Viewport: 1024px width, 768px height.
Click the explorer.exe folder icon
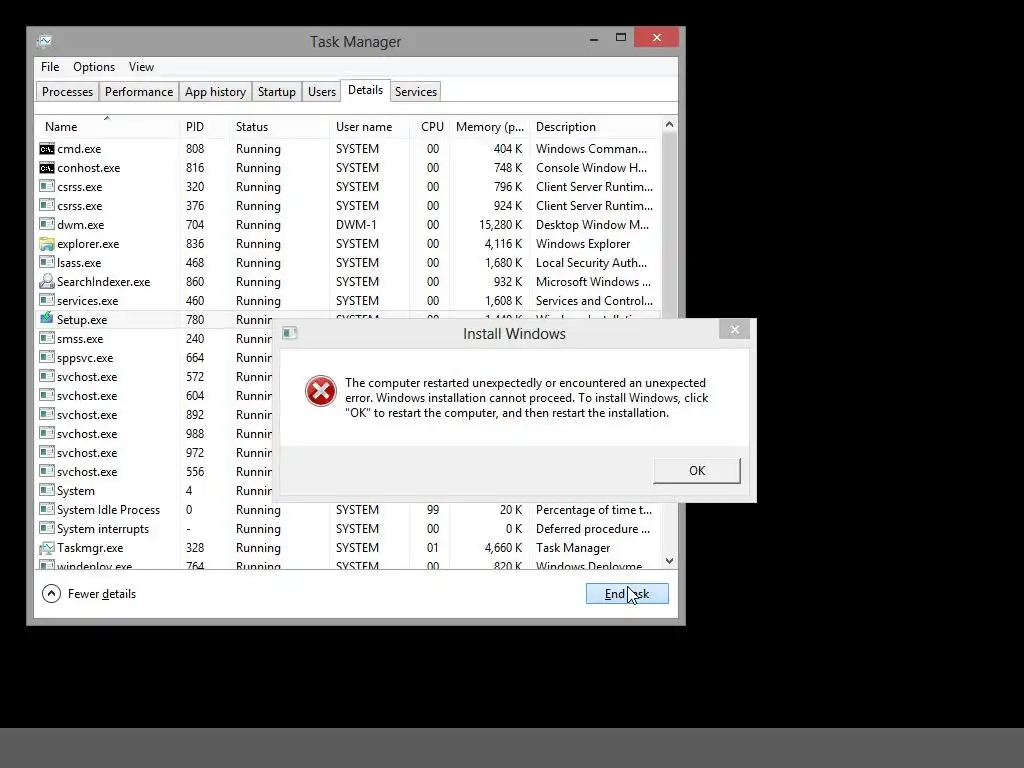click(46, 244)
